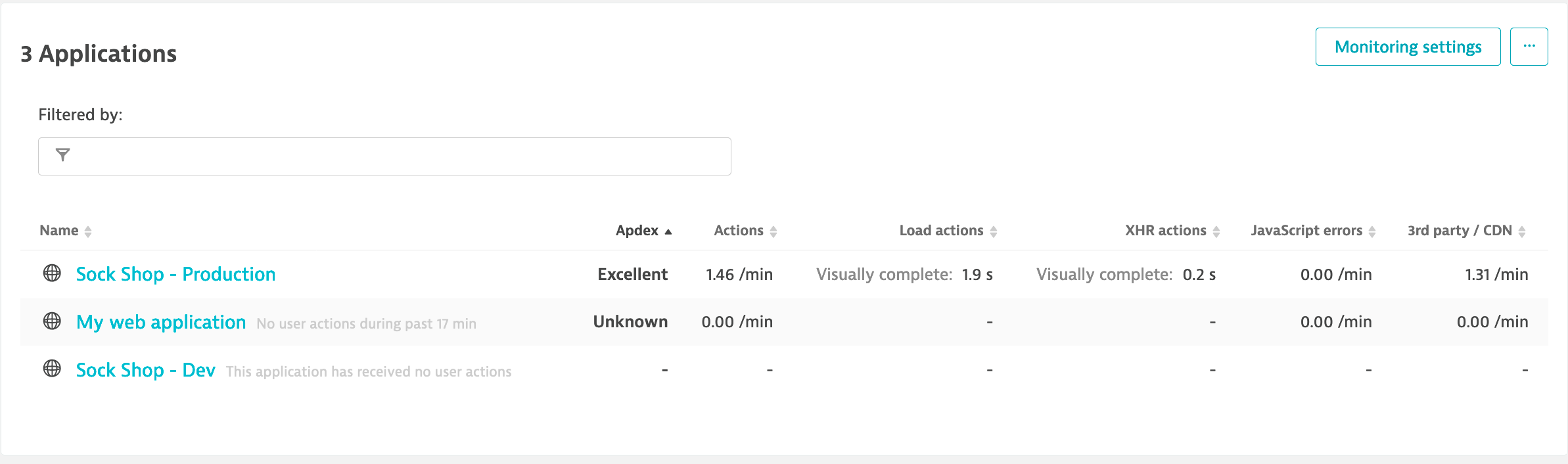Sort by 3rd party / CDN column
The height and width of the screenshot is (464, 1568).
click(1467, 231)
